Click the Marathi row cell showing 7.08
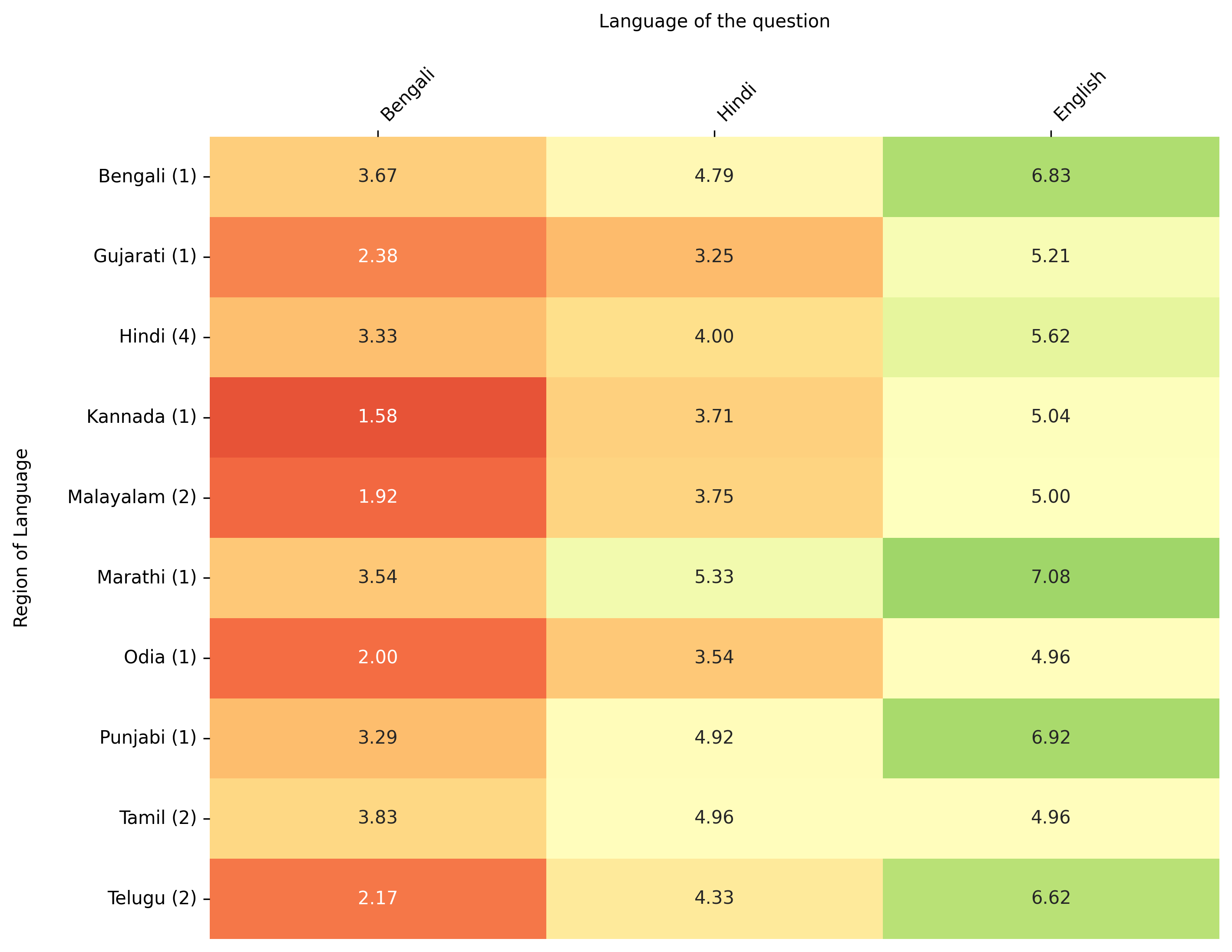 coord(1050,577)
